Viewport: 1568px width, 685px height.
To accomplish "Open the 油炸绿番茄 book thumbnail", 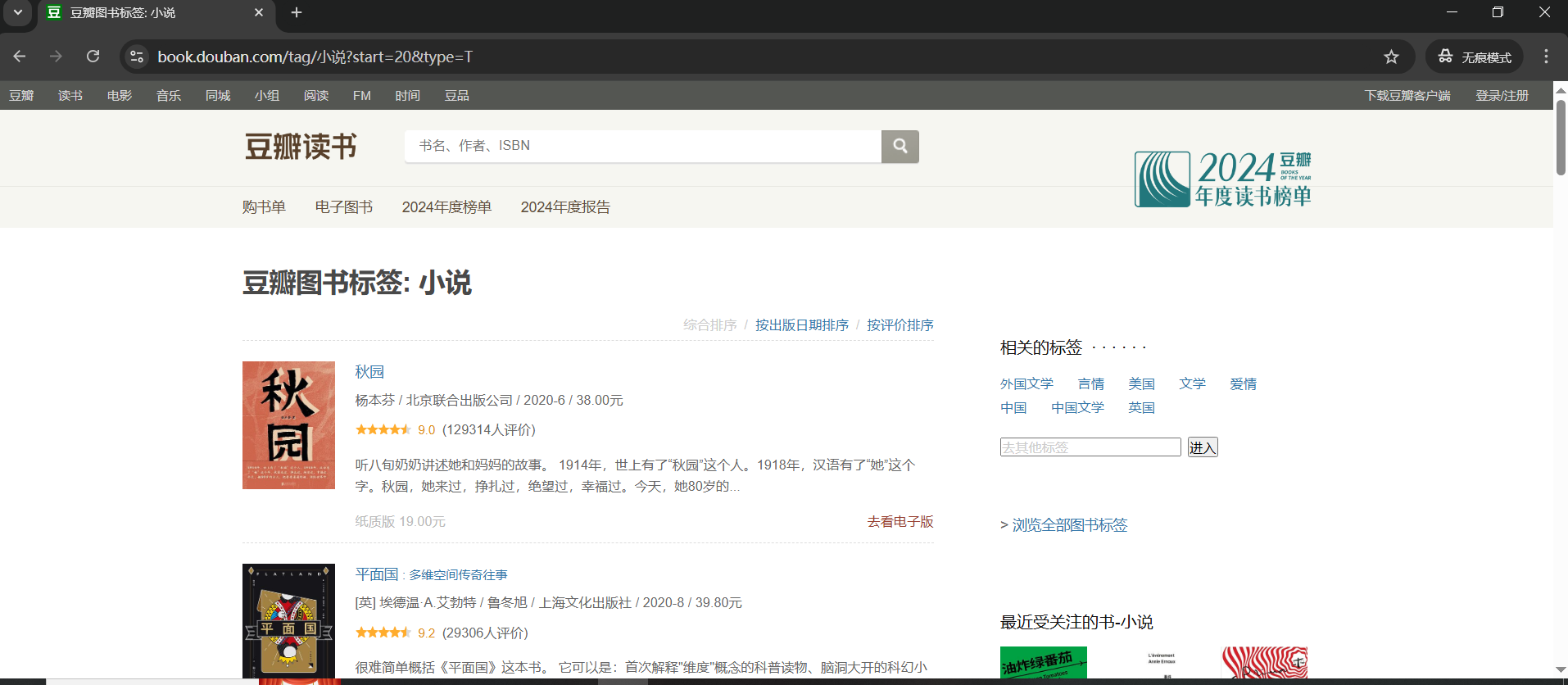I will (x=1044, y=662).
